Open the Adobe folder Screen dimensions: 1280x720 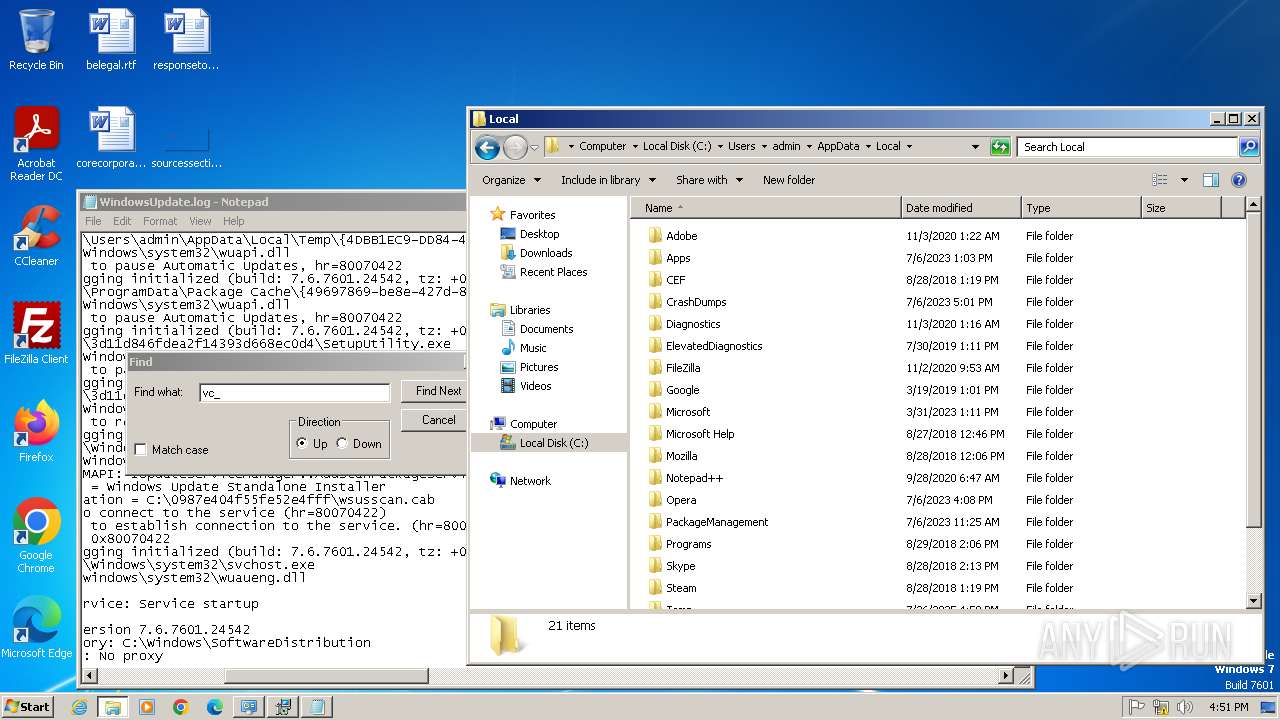pos(681,236)
